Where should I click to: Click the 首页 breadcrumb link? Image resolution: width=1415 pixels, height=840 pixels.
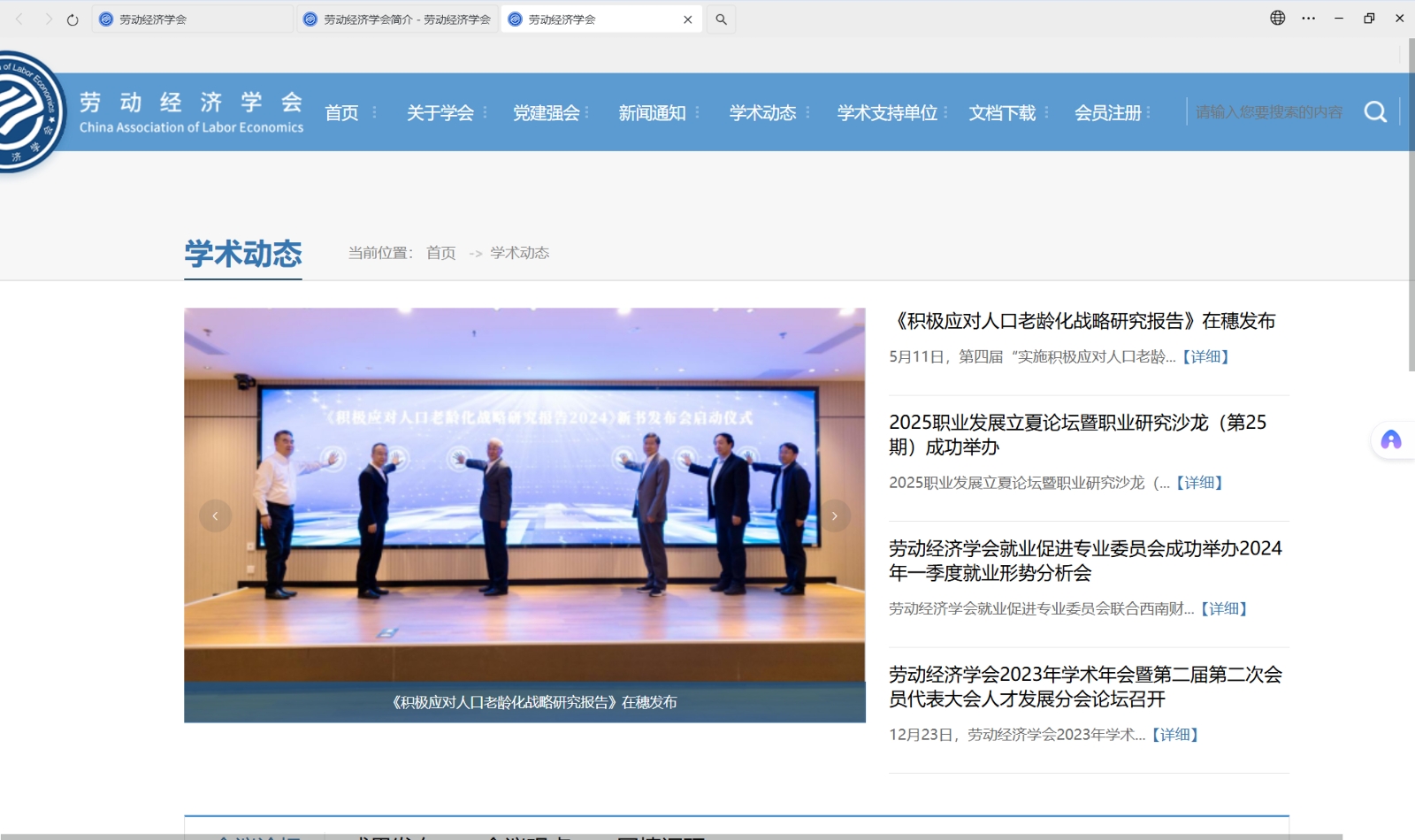click(440, 253)
